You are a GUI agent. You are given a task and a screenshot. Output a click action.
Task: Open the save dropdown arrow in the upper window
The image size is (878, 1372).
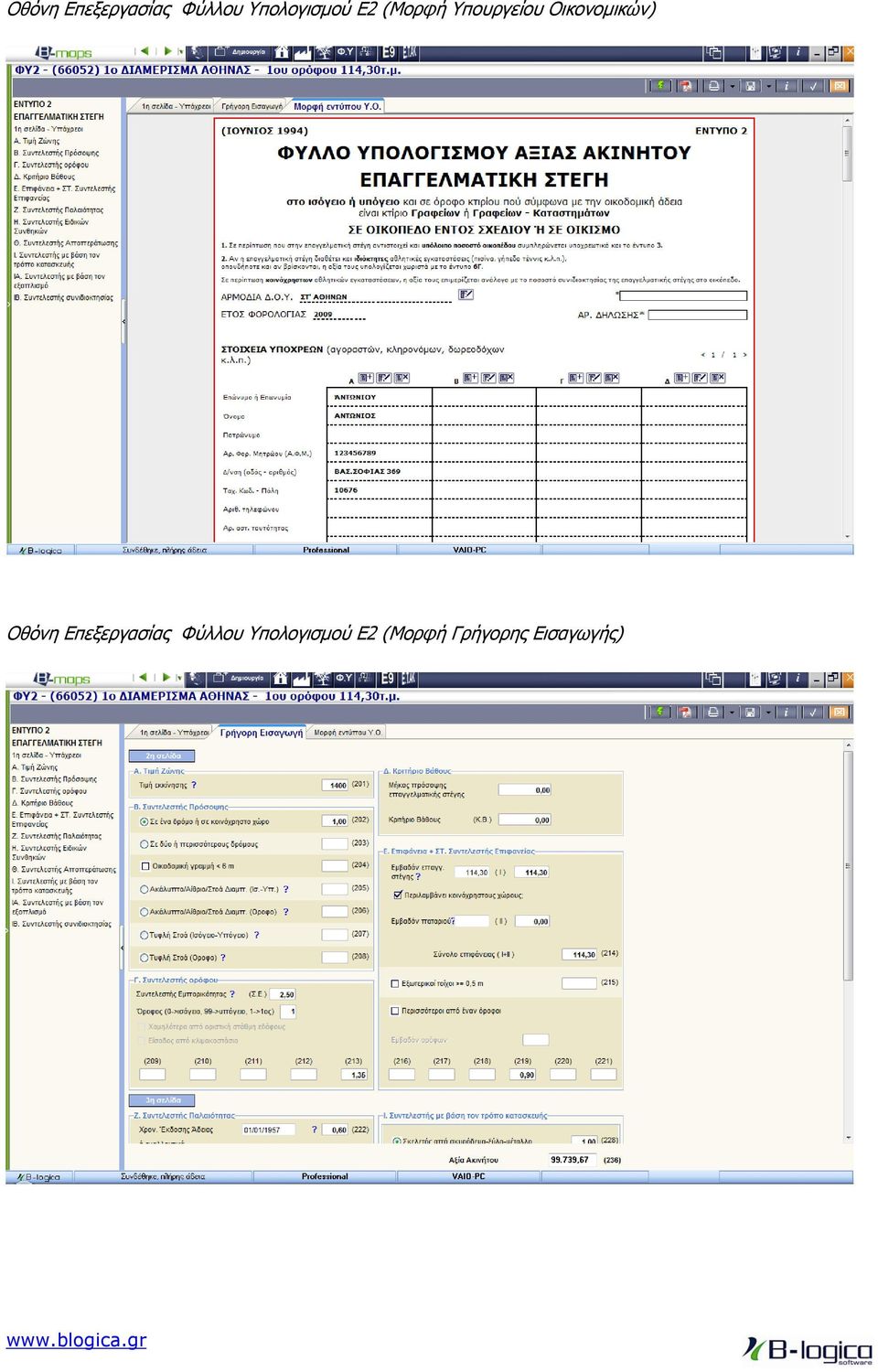point(768,87)
